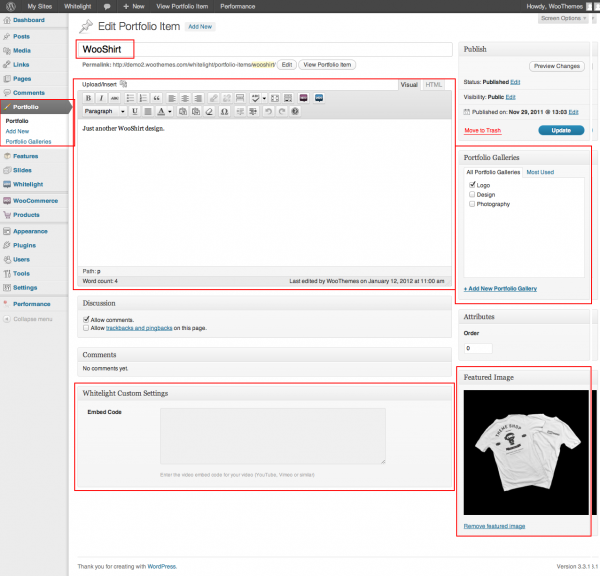Align text right
The height and width of the screenshot is (576, 600).
[198, 98]
